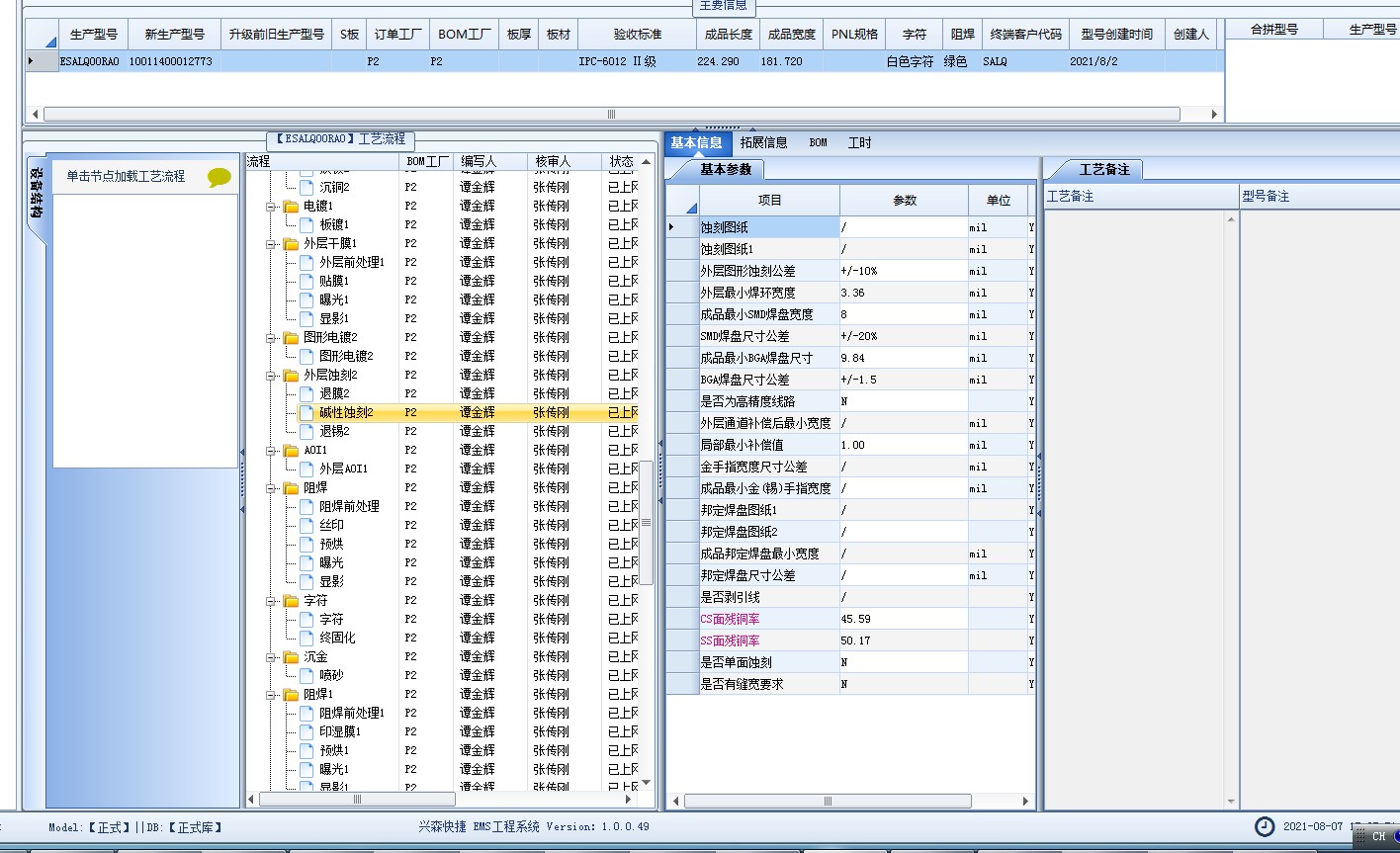1400x853 pixels.
Task: Click the 成品长度 column header
Action: 727,34
